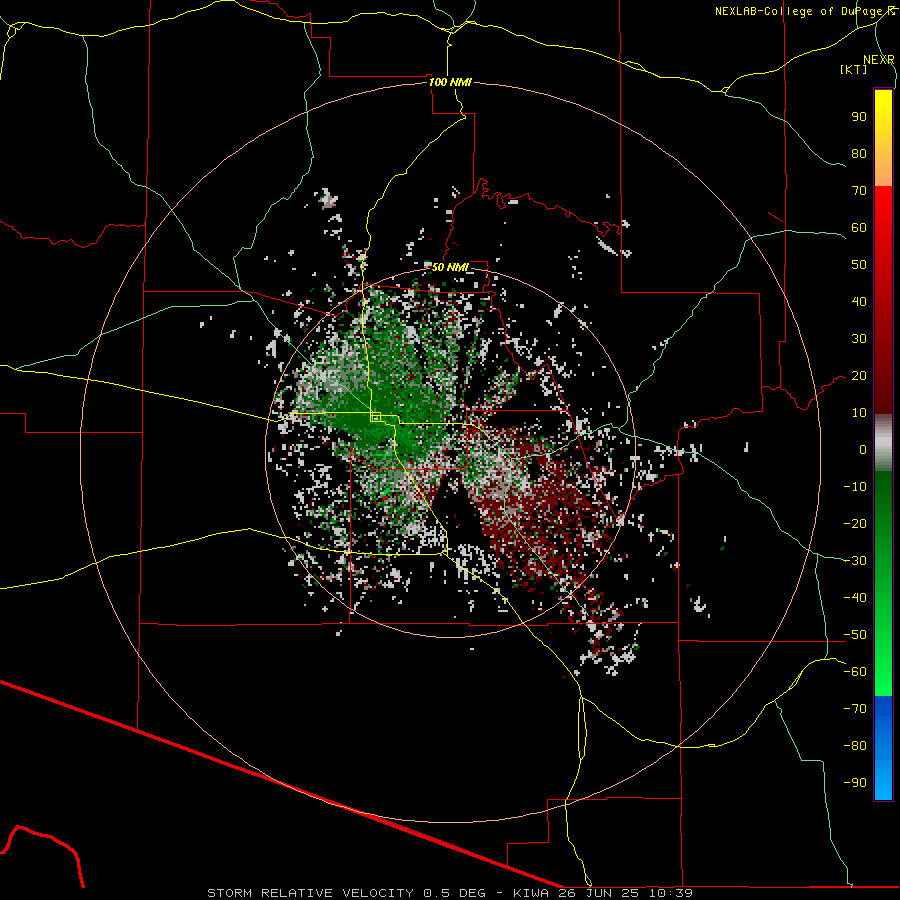Click the "-50" scale value
The width and height of the screenshot is (900, 900).
[855, 635]
